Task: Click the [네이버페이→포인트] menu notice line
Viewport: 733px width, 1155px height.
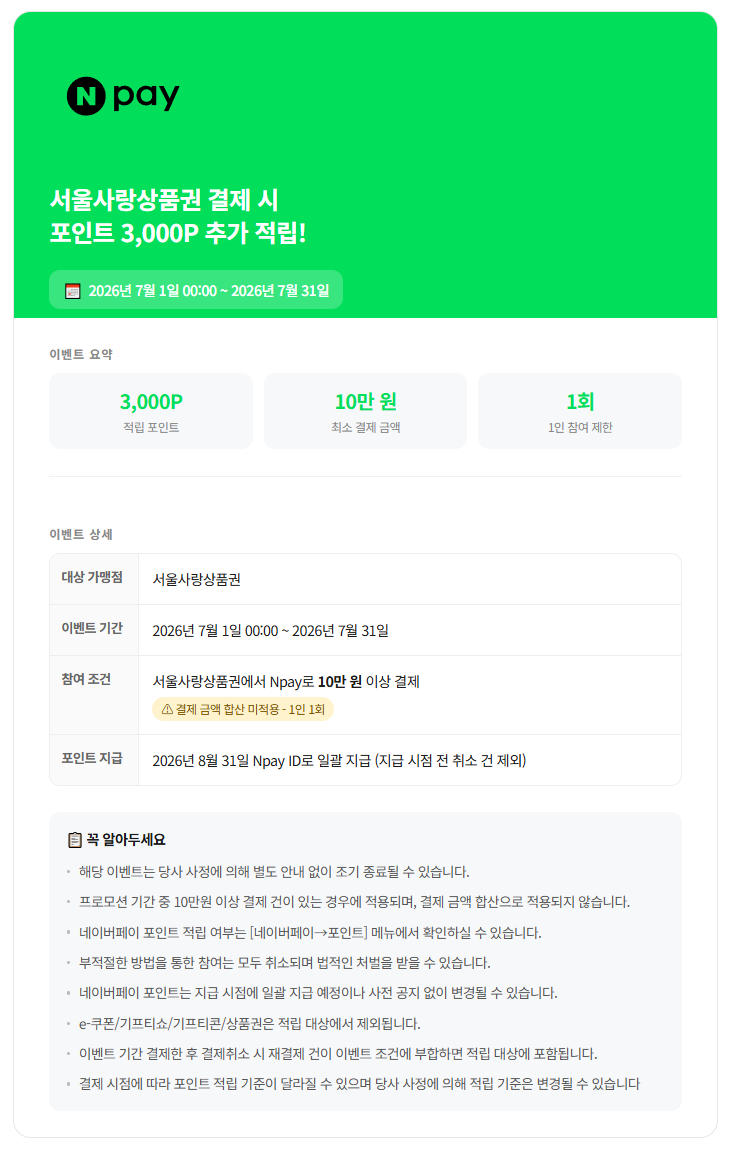Action: coord(310,933)
